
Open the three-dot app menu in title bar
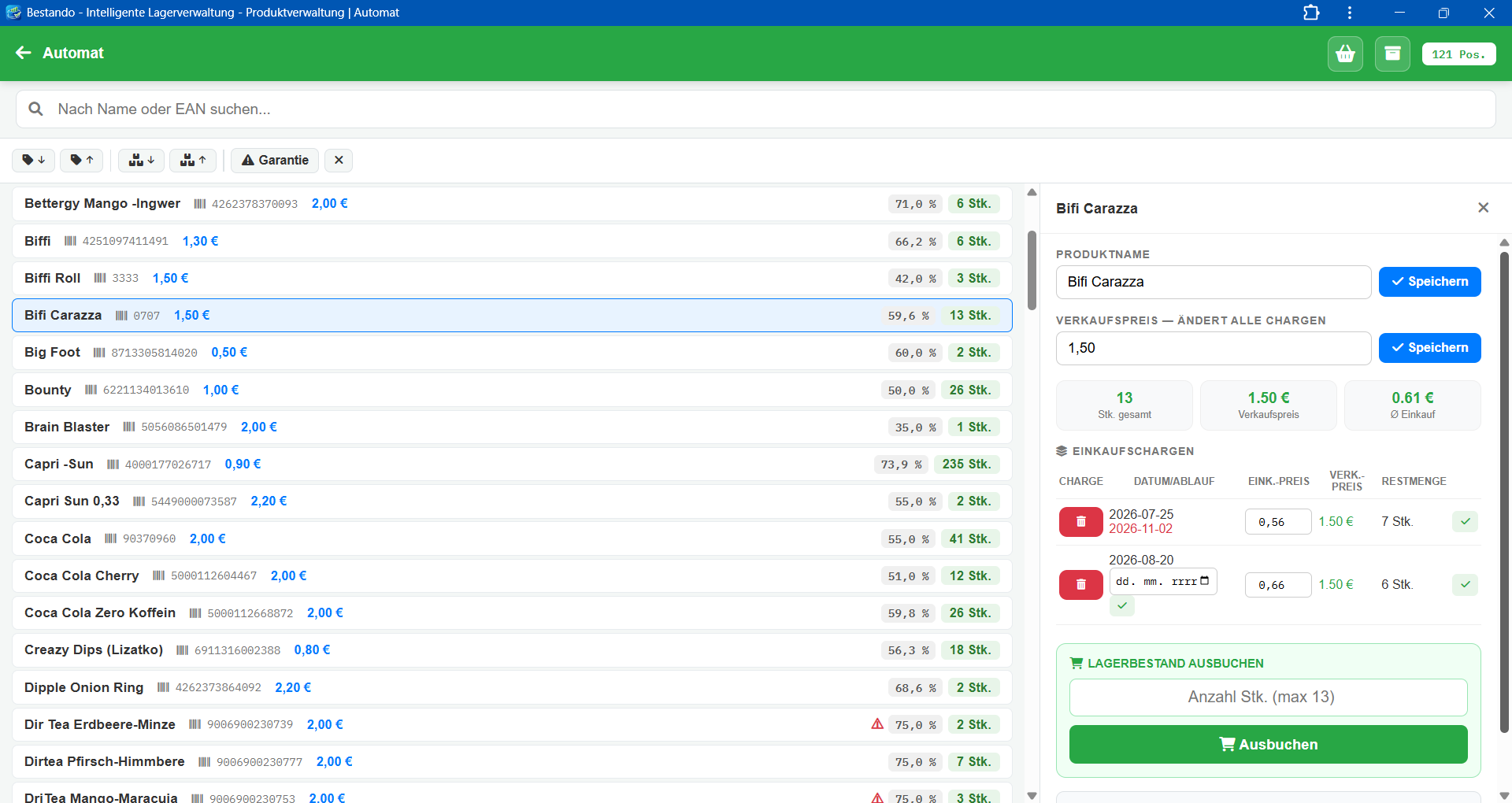click(1350, 13)
